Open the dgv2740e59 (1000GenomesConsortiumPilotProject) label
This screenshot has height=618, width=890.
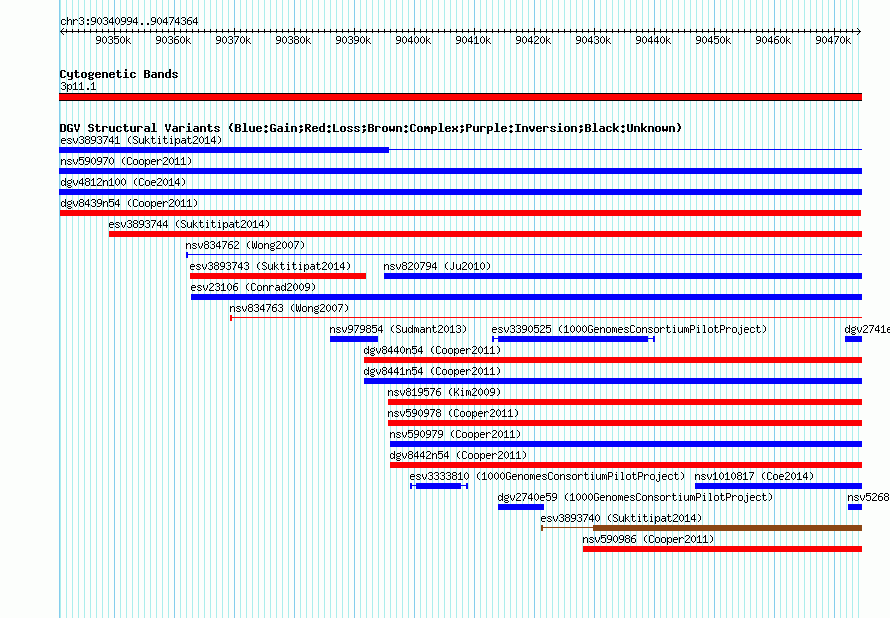pos(635,497)
